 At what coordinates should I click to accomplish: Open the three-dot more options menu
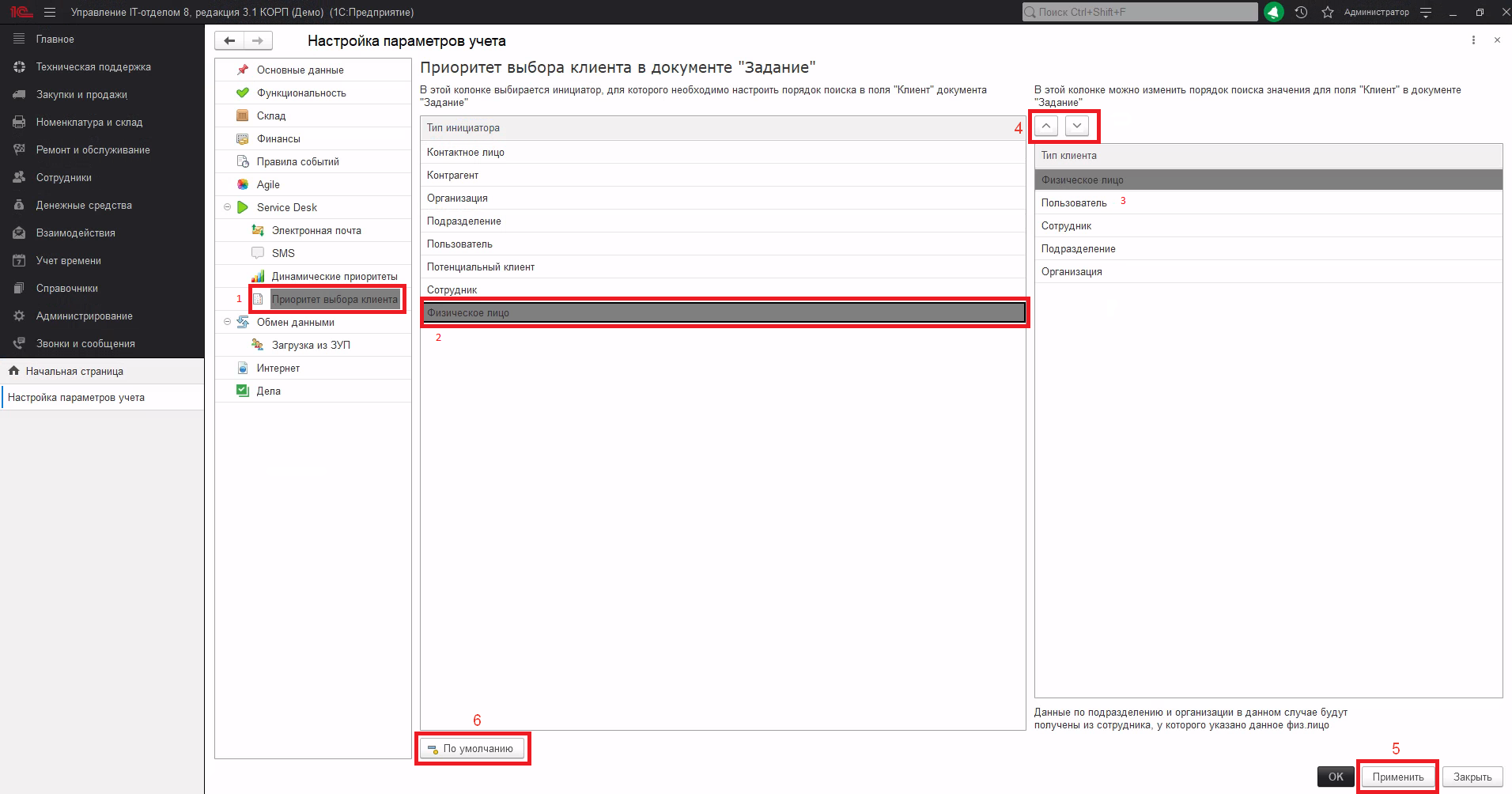click(1473, 40)
